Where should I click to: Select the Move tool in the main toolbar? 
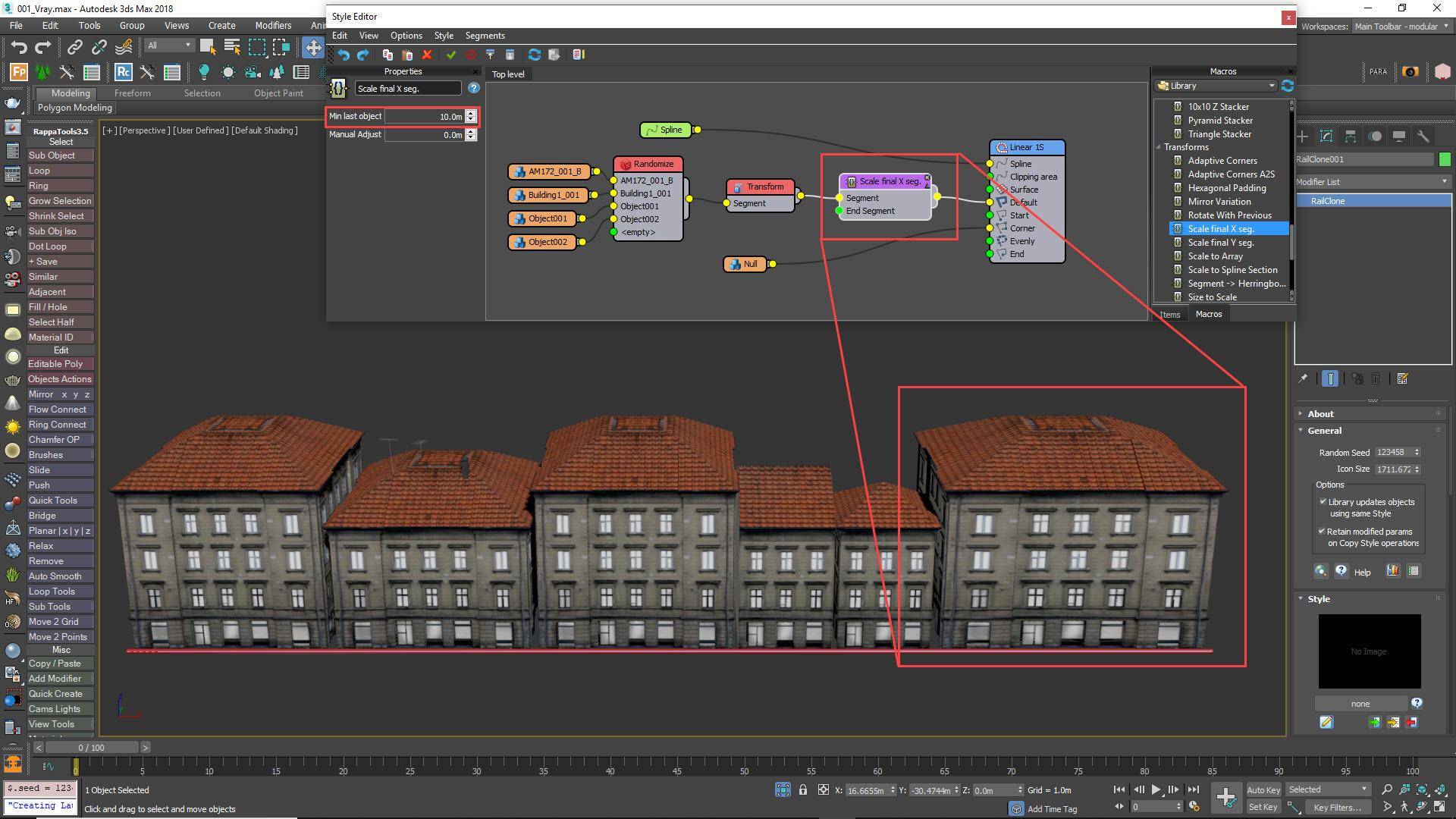pos(313,47)
